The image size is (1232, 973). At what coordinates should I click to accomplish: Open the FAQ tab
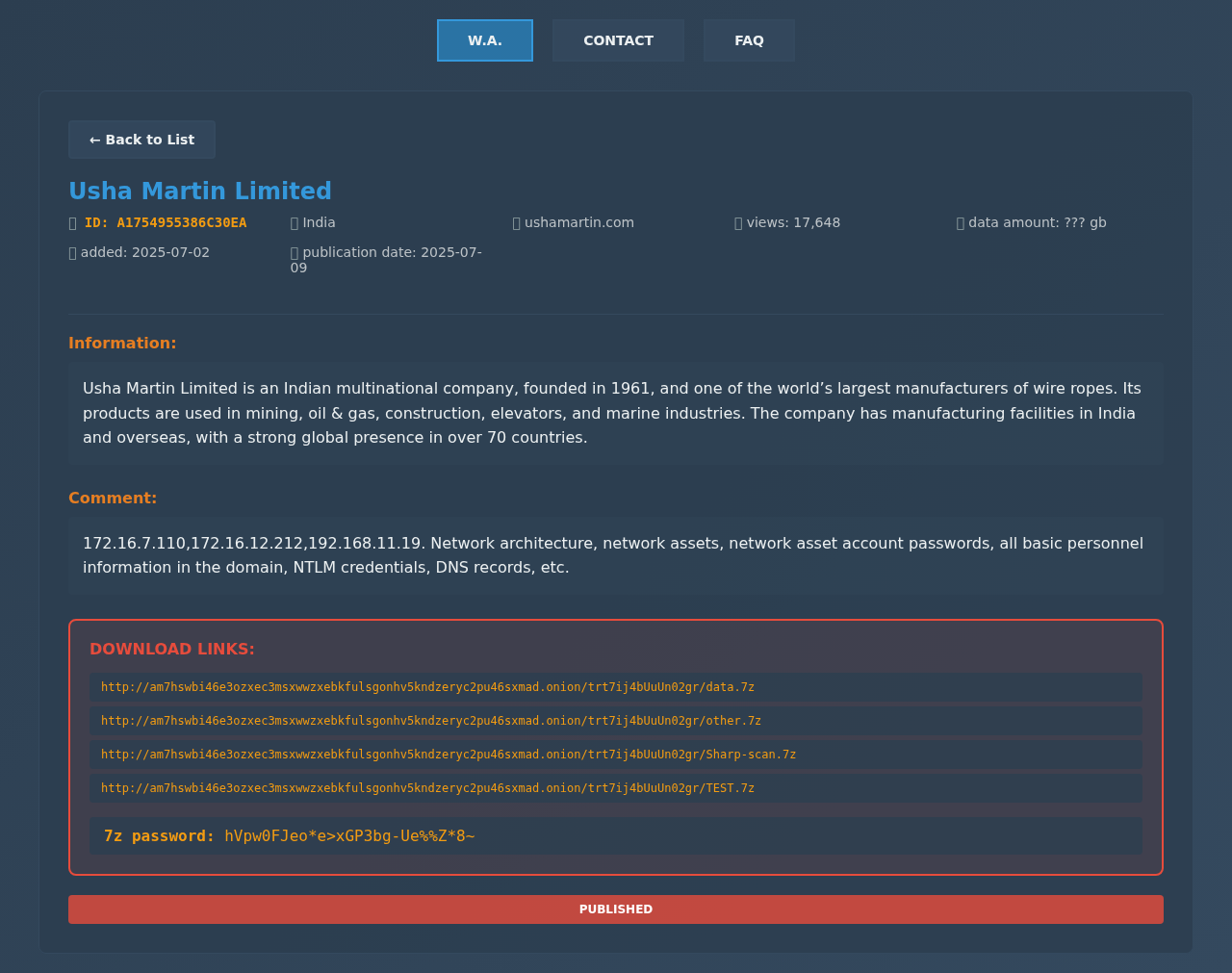pyautogui.click(x=749, y=40)
